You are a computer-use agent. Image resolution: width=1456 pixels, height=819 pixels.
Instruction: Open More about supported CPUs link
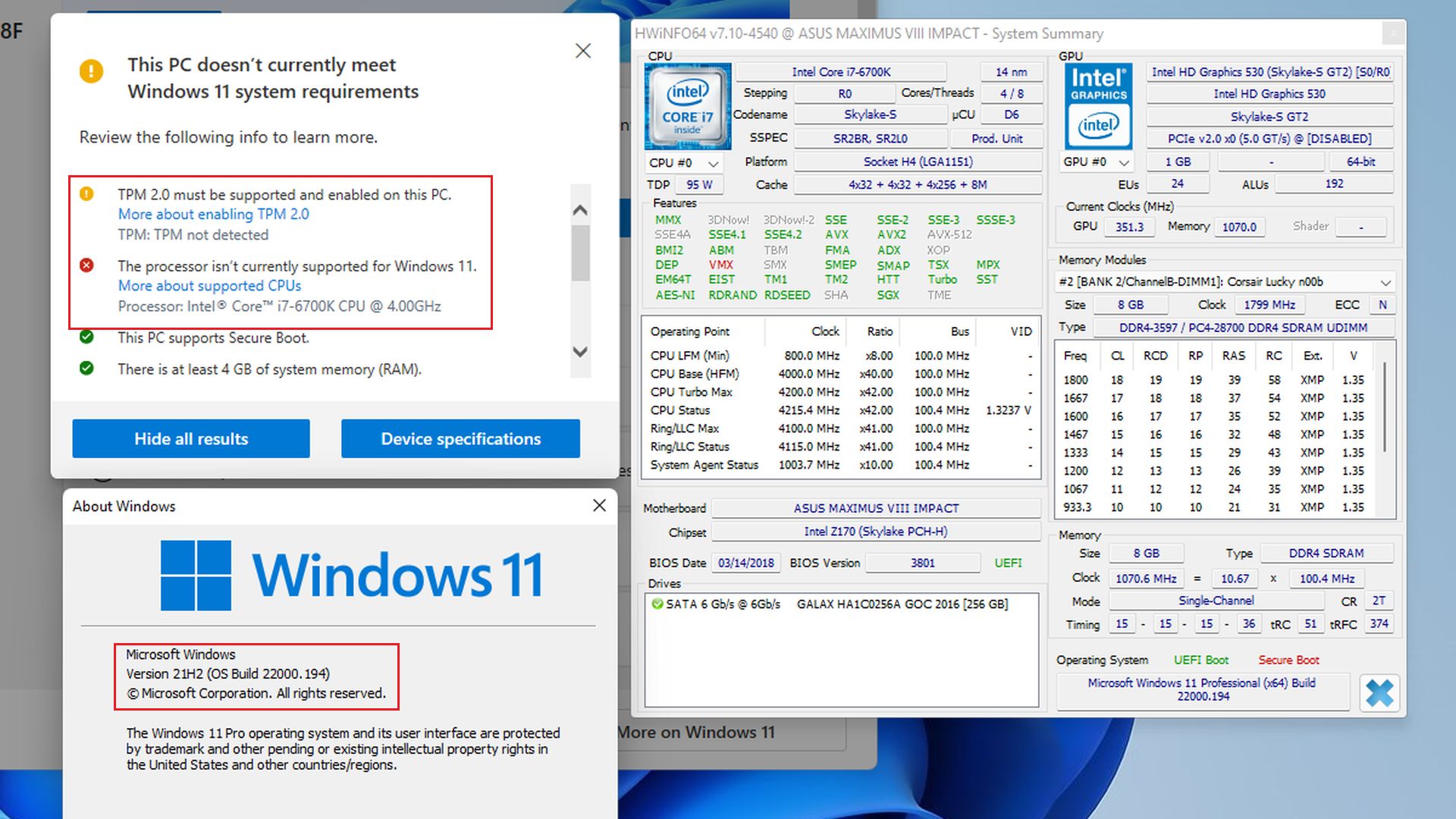click(209, 286)
